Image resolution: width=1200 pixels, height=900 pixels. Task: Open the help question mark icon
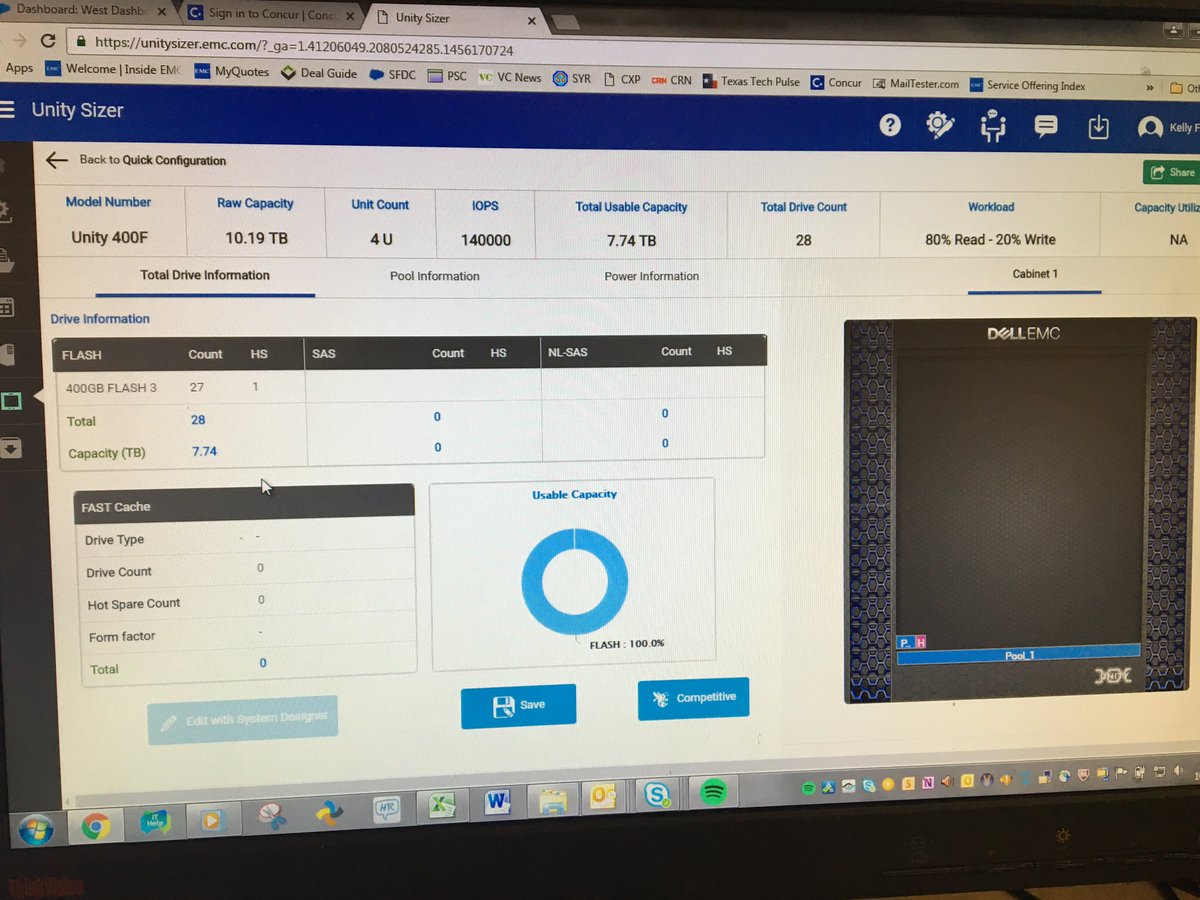click(889, 124)
